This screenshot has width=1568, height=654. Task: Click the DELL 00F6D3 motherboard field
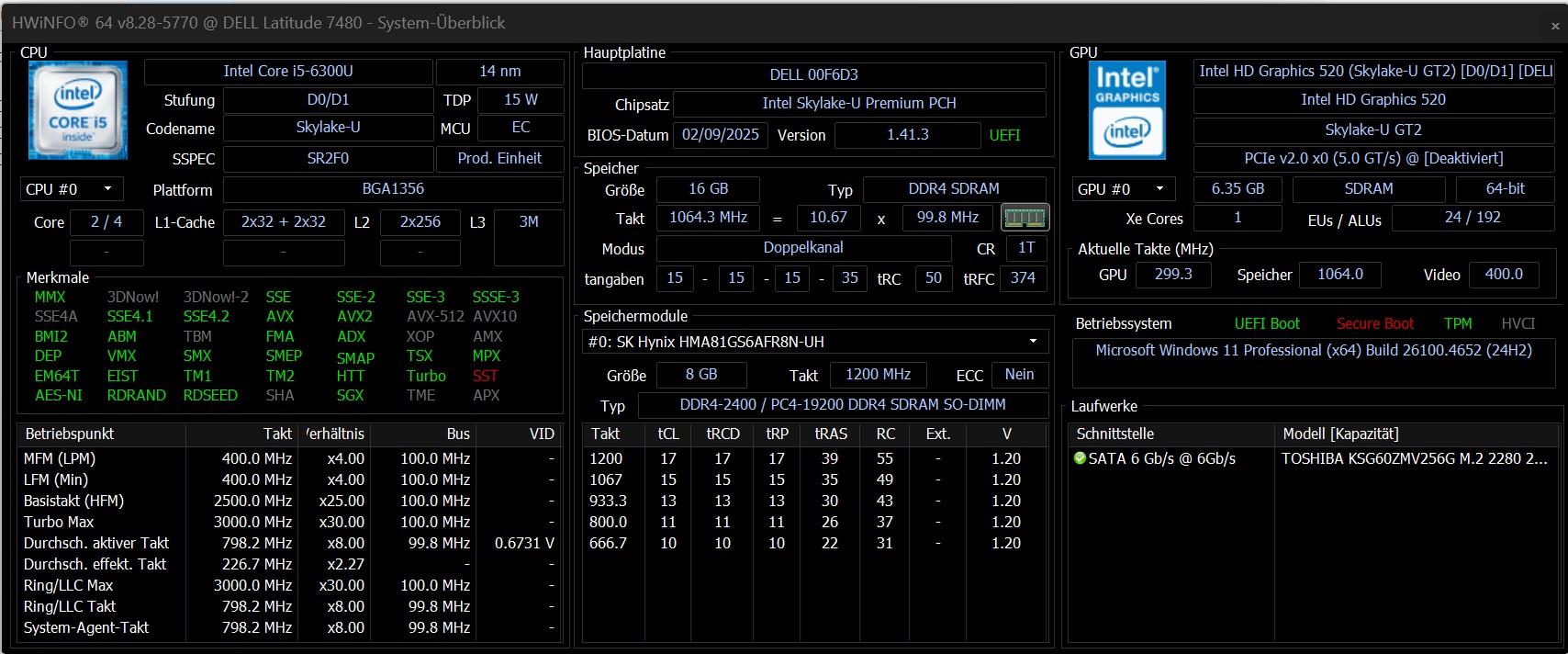tap(813, 75)
